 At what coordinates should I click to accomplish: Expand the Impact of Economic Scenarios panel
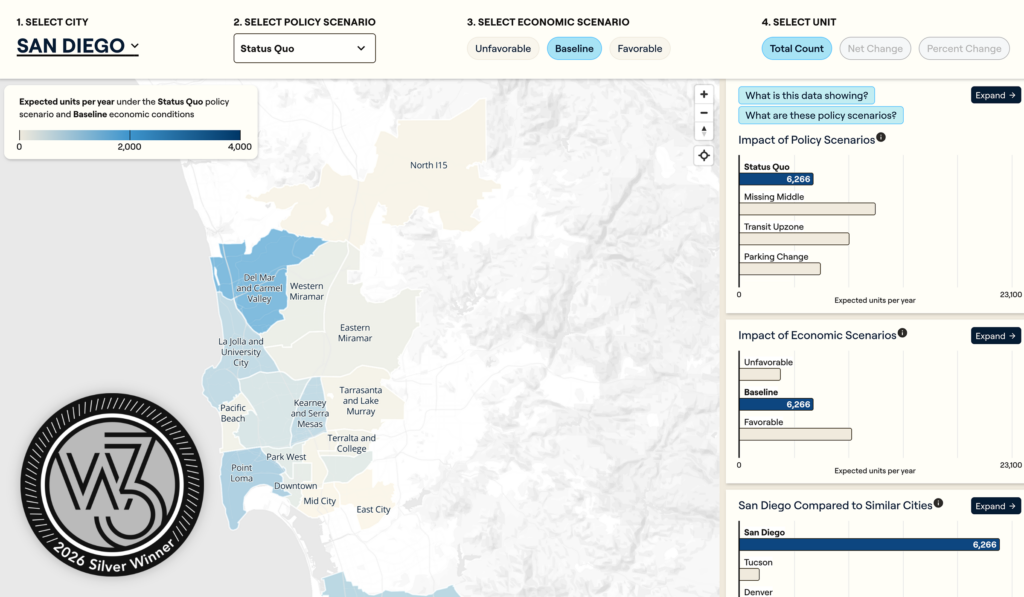995,336
